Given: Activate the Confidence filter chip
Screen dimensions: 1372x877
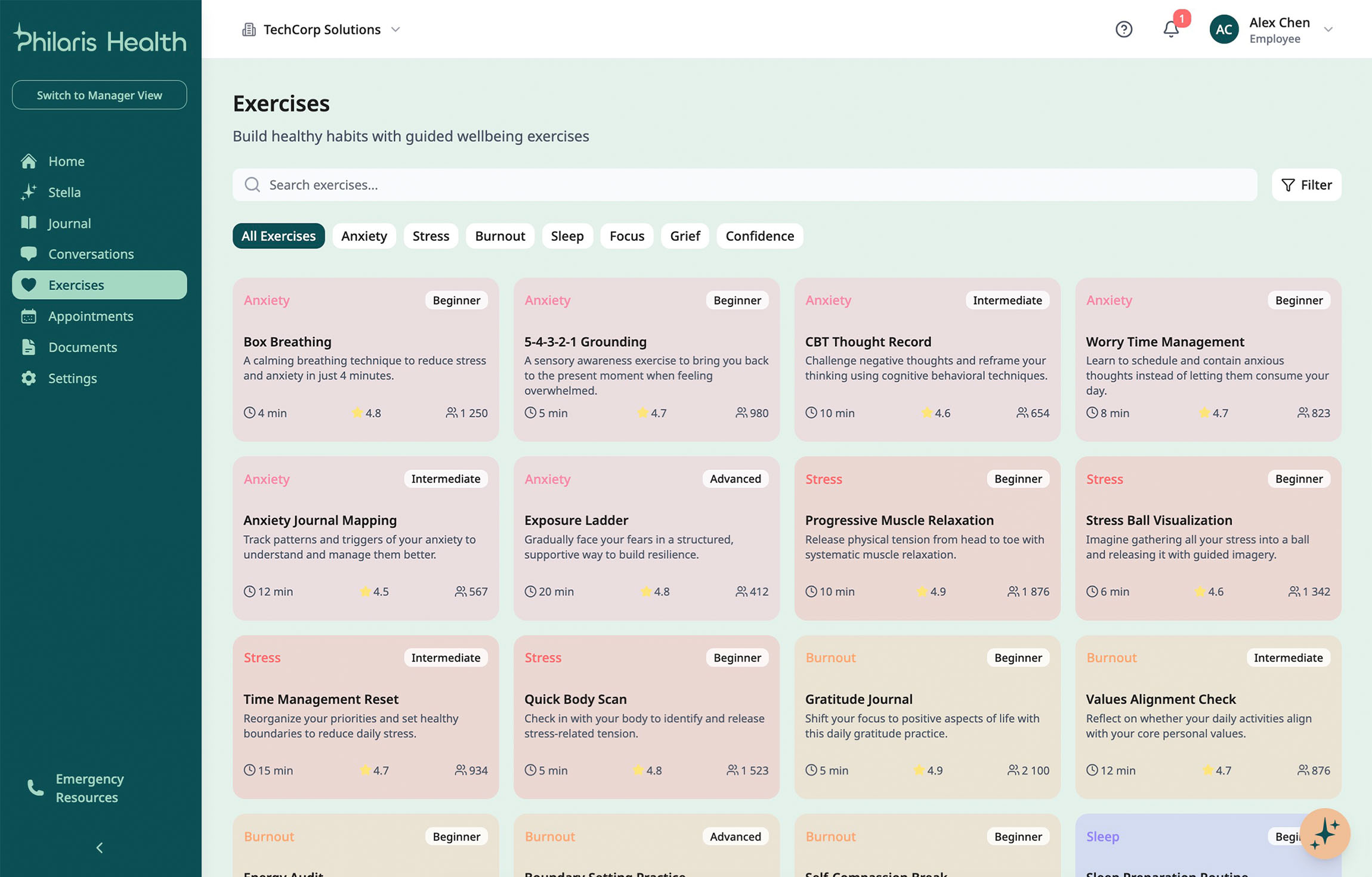Looking at the screenshot, I should click(759, 236).
